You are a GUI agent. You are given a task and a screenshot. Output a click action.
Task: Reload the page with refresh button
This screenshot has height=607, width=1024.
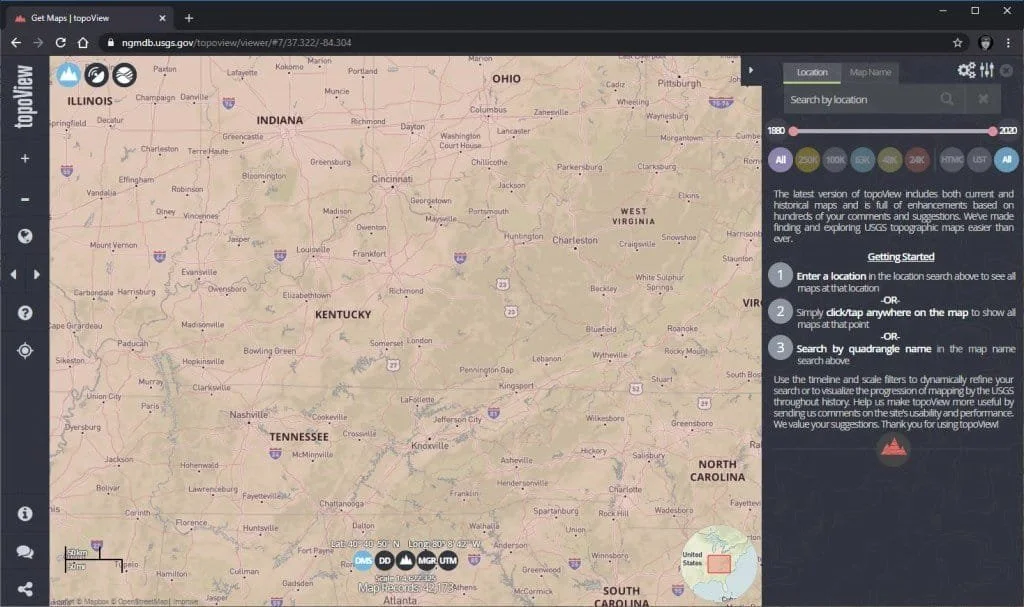pyautogui.click(x=60, y=42)
